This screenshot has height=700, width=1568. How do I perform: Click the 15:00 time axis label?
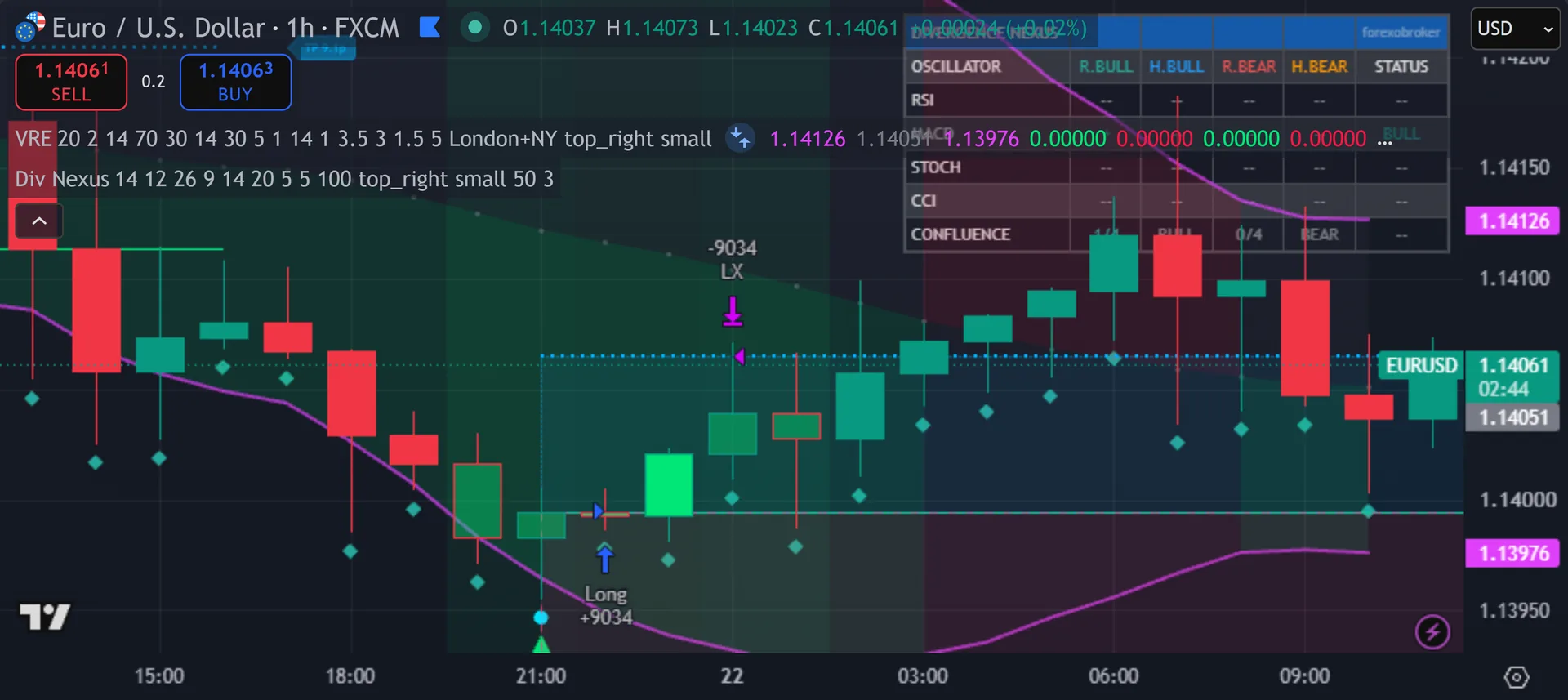(x=159, y=676)
